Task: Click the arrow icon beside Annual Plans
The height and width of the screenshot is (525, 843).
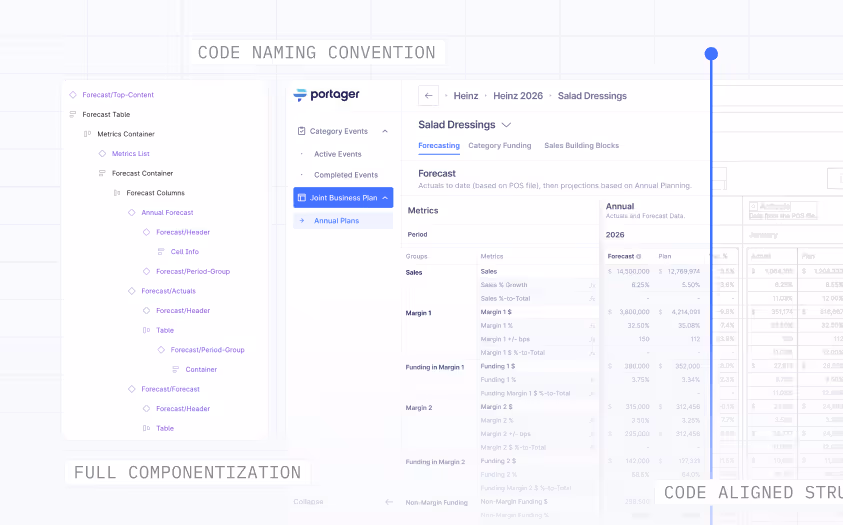Action: (x=302, y=221)
